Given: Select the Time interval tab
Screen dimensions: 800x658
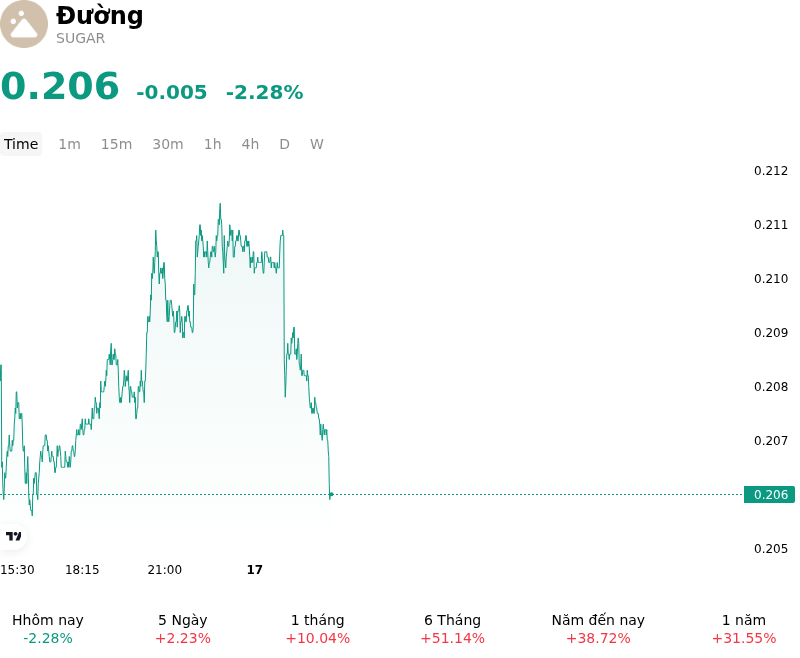Looking at the screenshot, I should click(x=21, y=144).
